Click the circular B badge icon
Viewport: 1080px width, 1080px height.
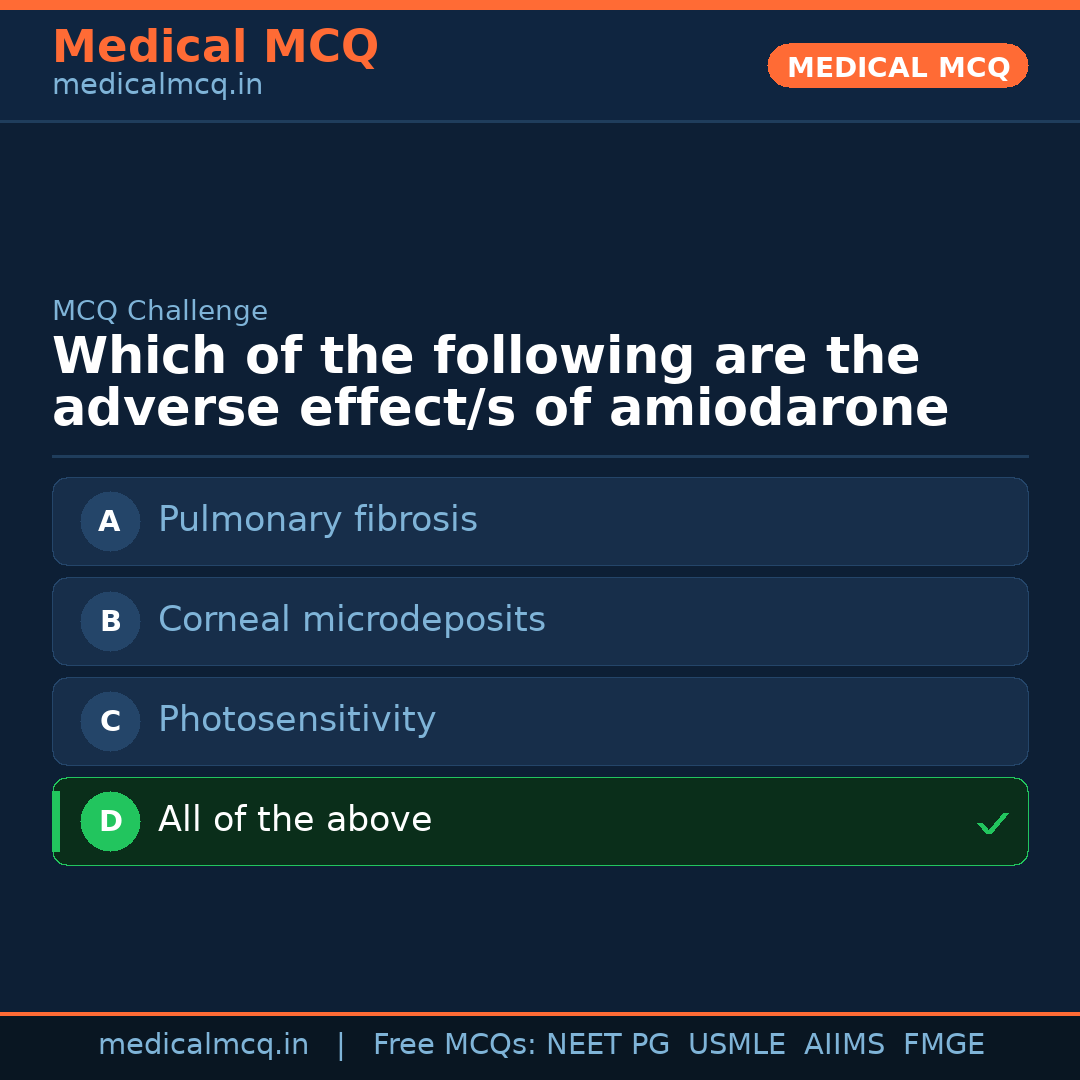click(x=110, y=621)
